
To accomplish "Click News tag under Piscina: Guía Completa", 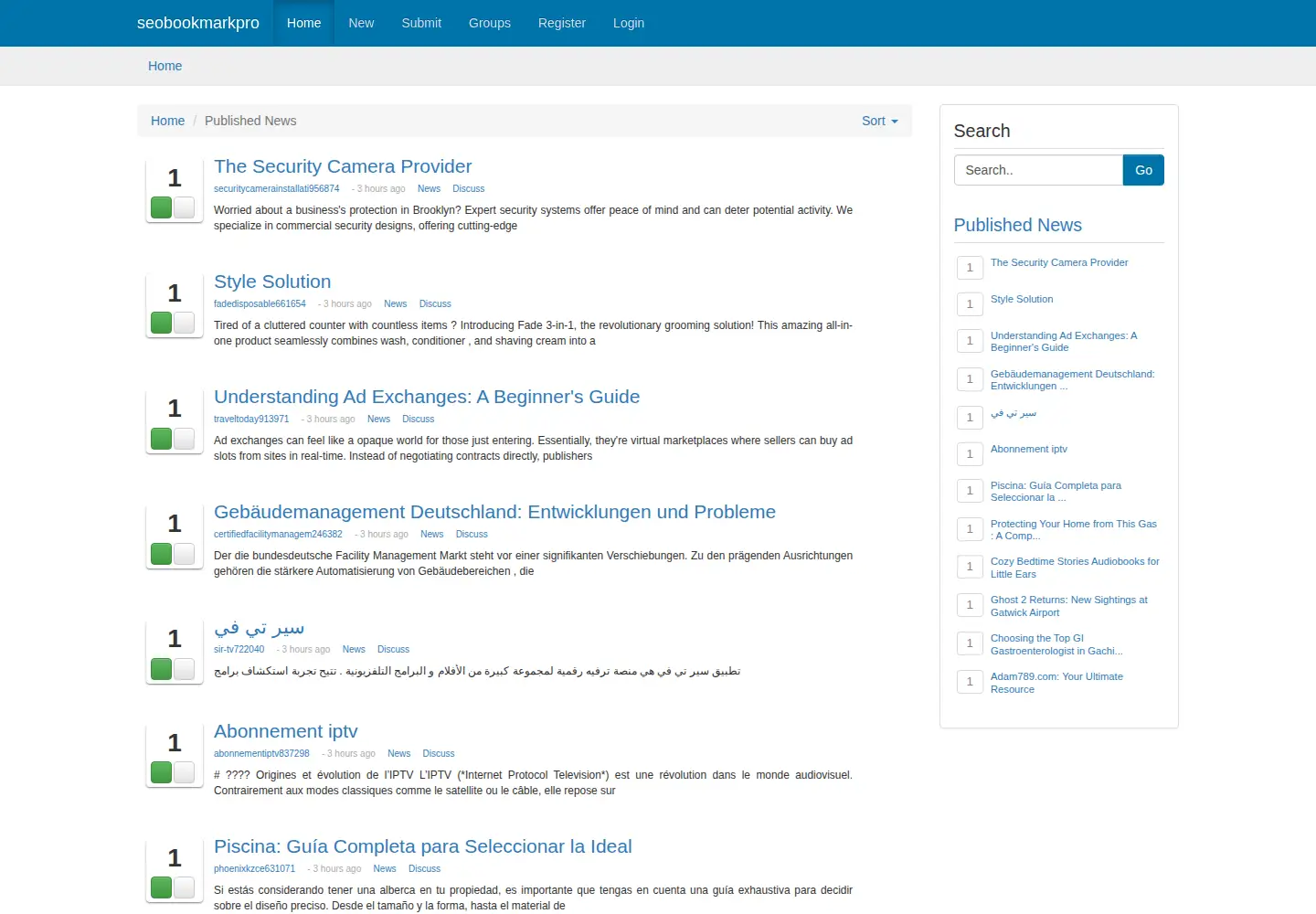I will point(385,869).
